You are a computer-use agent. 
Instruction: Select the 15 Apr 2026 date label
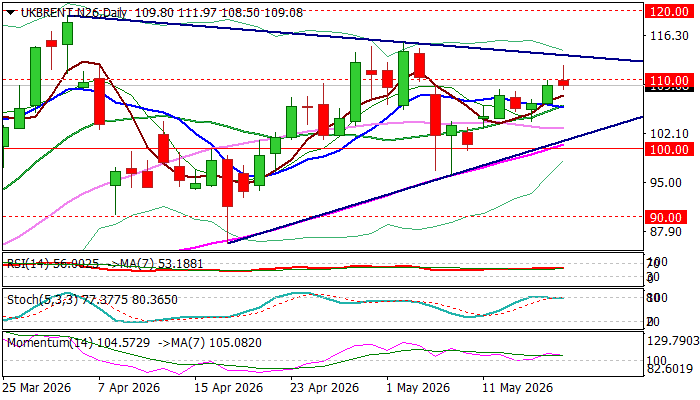[x=229, y=388]
